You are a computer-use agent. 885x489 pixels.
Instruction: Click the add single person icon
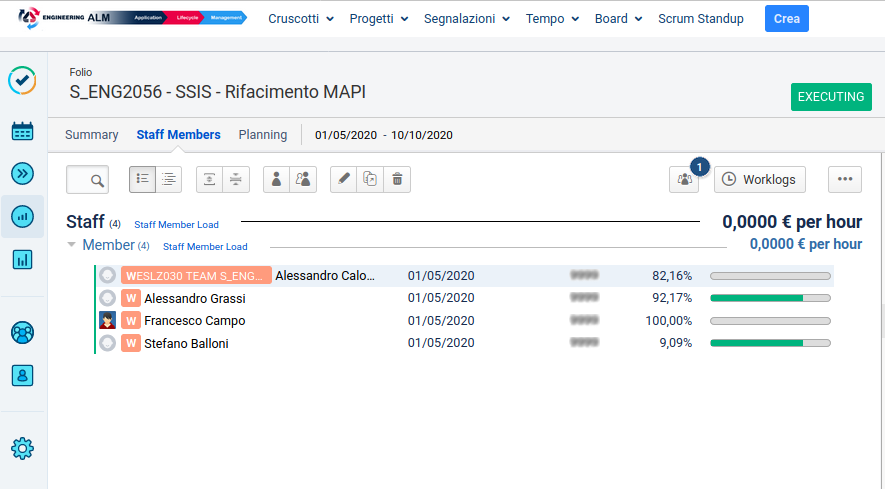[277, 179]
